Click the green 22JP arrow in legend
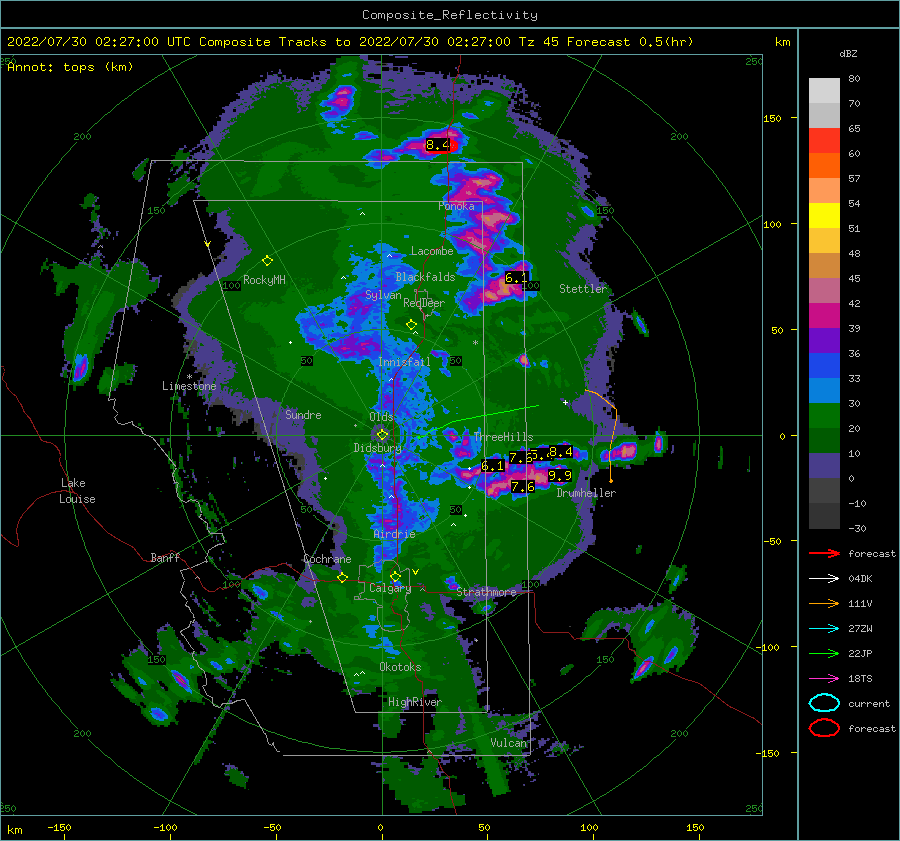 point(824,653)
